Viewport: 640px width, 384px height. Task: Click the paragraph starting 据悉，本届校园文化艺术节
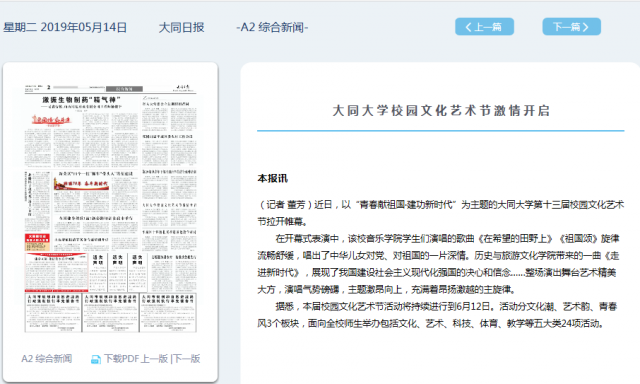(x=437, y=315)
